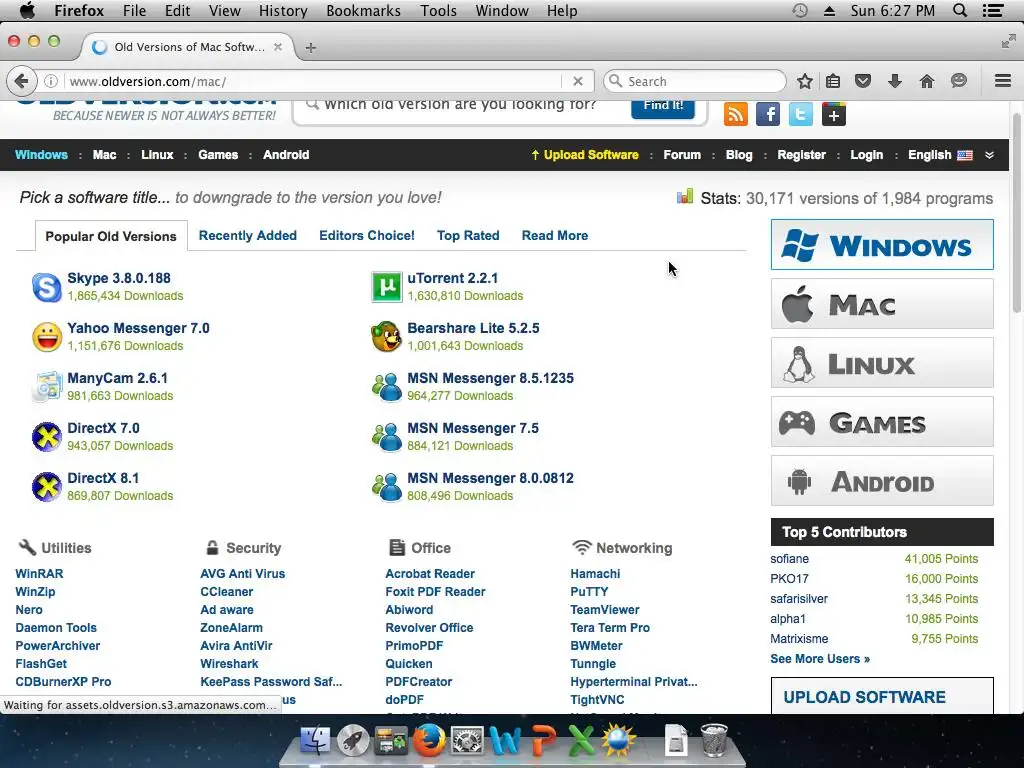
Task: Open the History menu
Action: (x=283, y=10)
